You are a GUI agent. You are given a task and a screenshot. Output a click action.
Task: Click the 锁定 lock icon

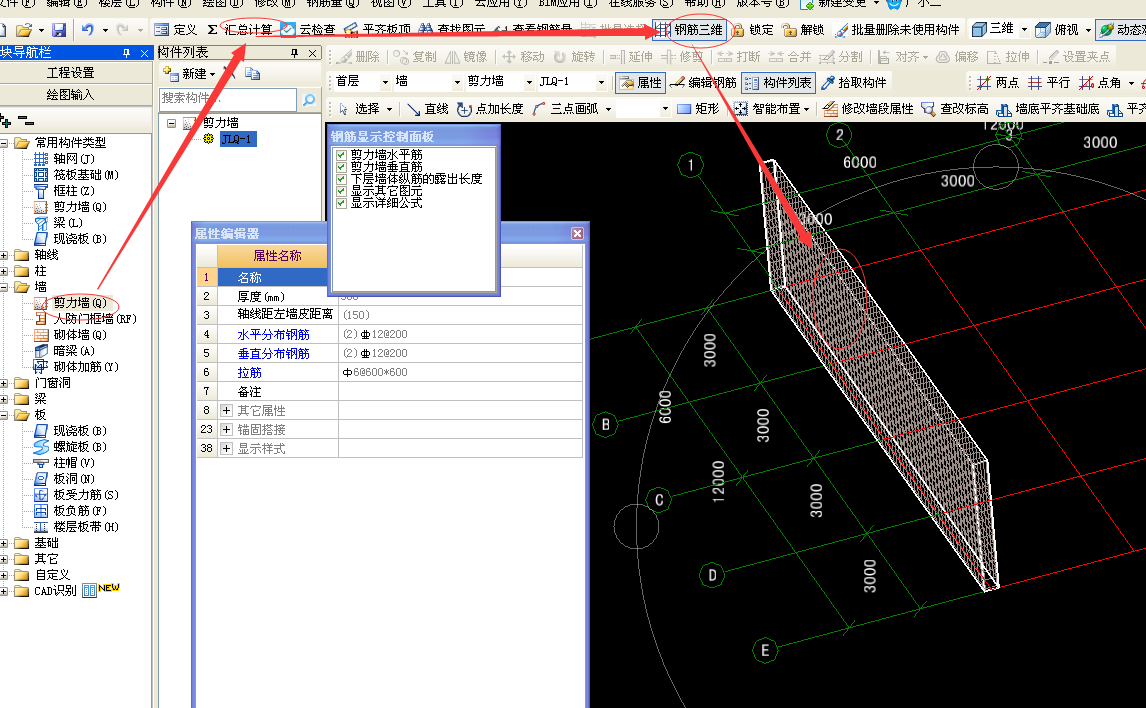click(x=752, y=30)
